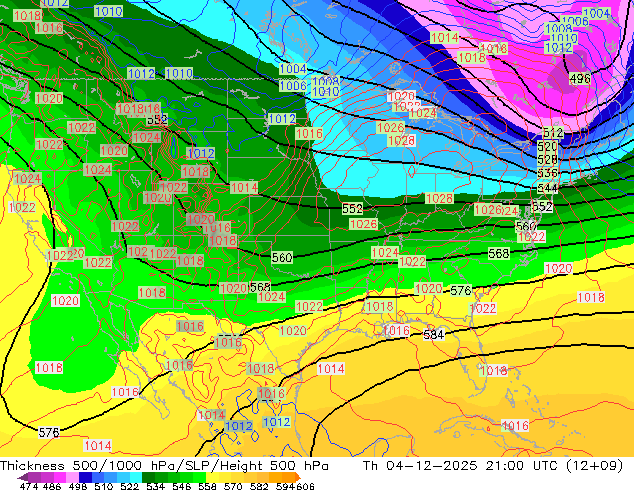Select the dark blue legend color swatch
This screenshot has height=490, width=634.
coord(85,477)
